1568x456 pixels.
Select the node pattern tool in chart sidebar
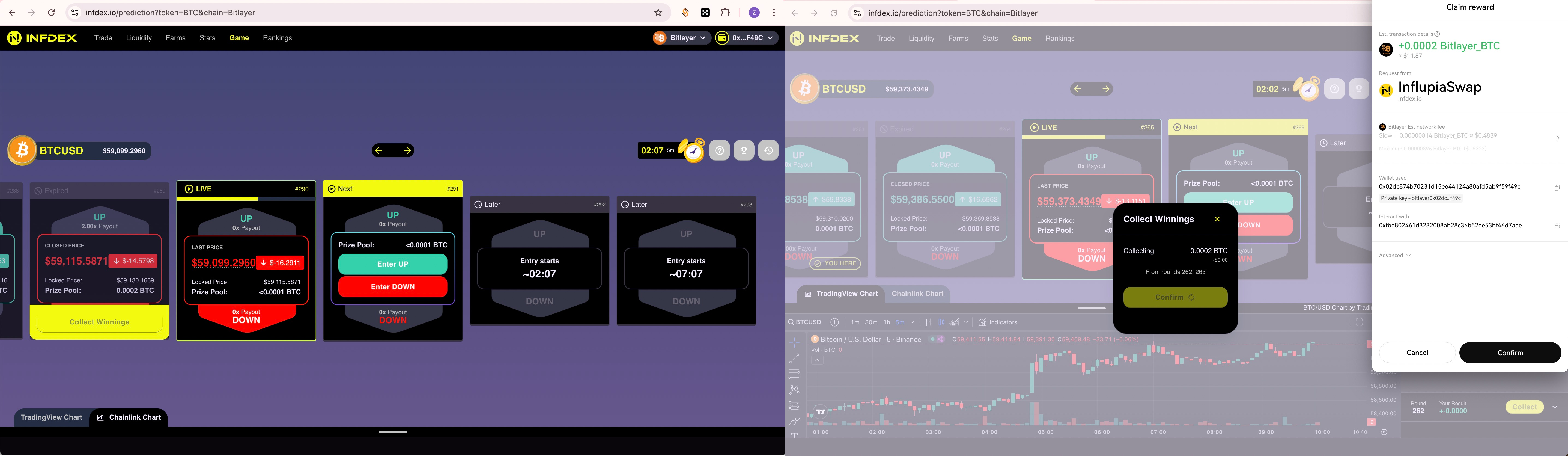[x=794, y=390]
